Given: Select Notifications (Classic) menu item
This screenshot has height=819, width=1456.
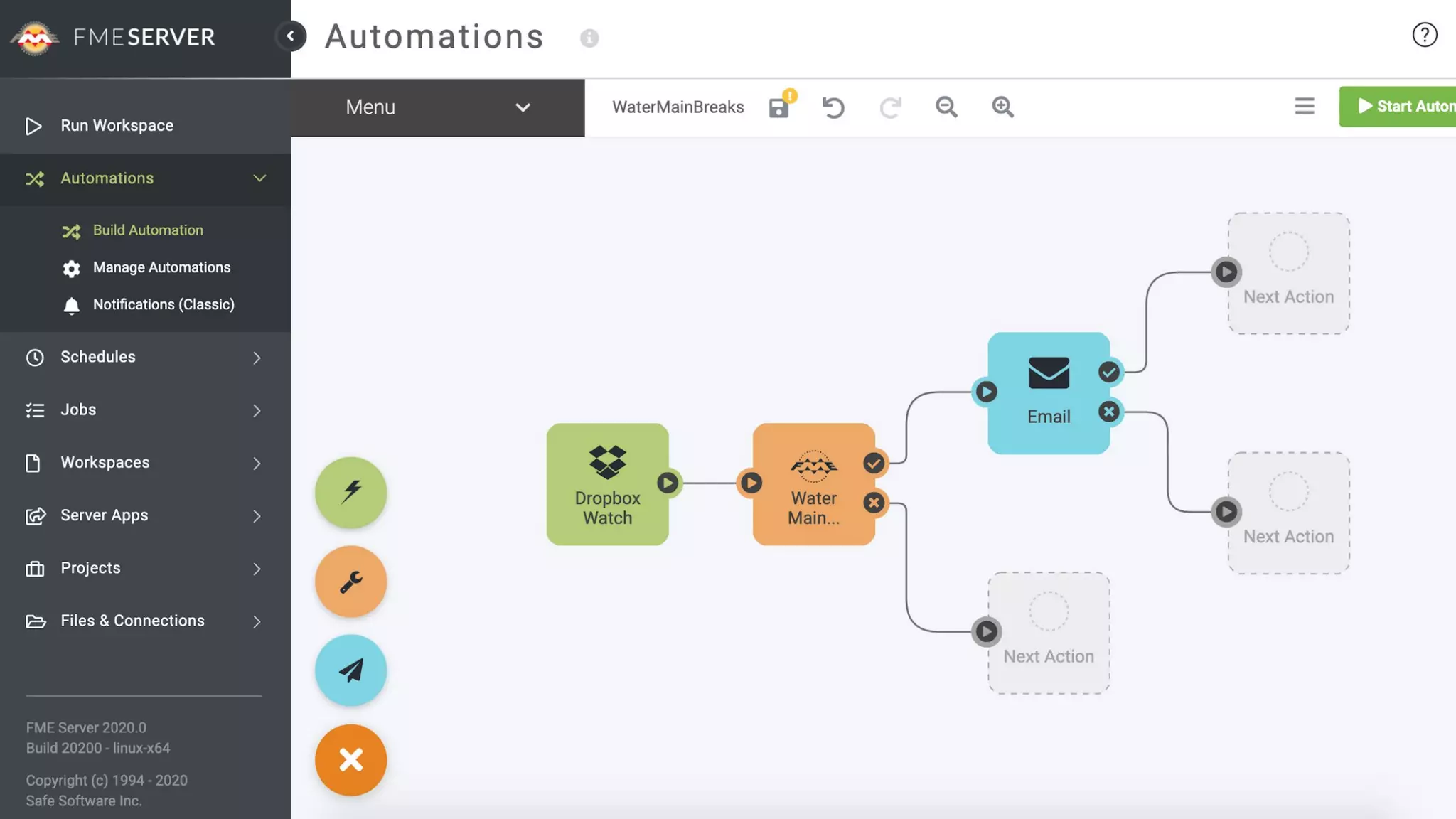Looking at the screenshot, I should pos(164,304).
